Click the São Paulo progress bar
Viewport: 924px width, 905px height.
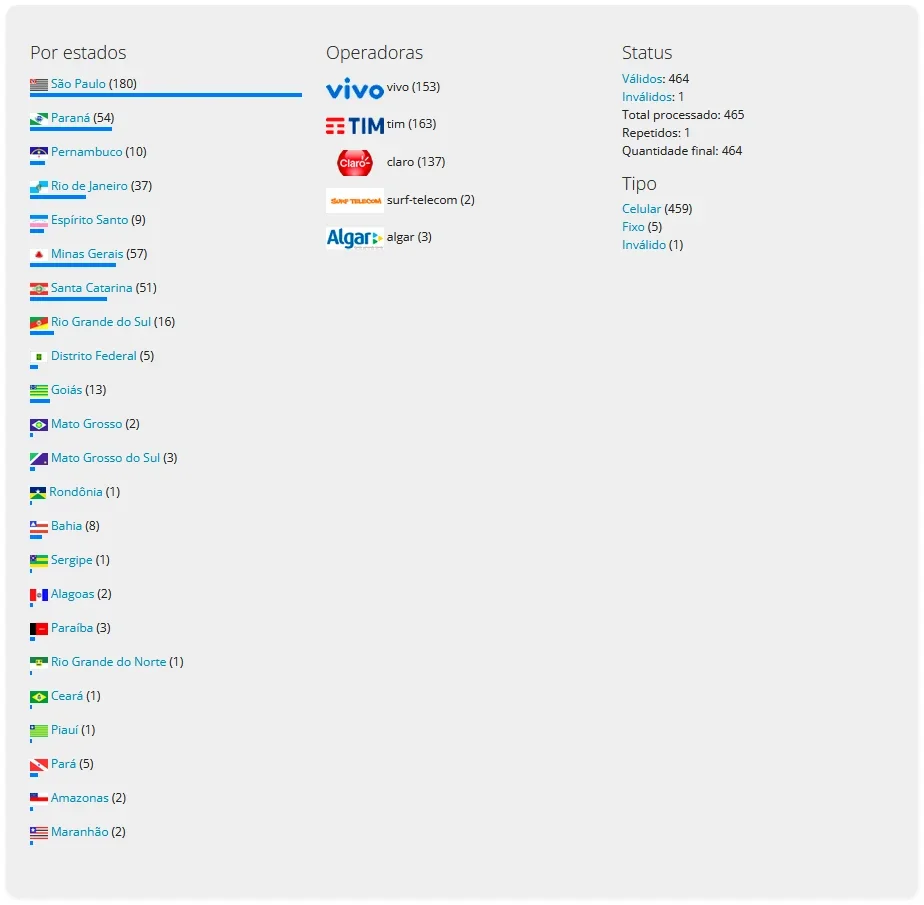pos(166,95)
